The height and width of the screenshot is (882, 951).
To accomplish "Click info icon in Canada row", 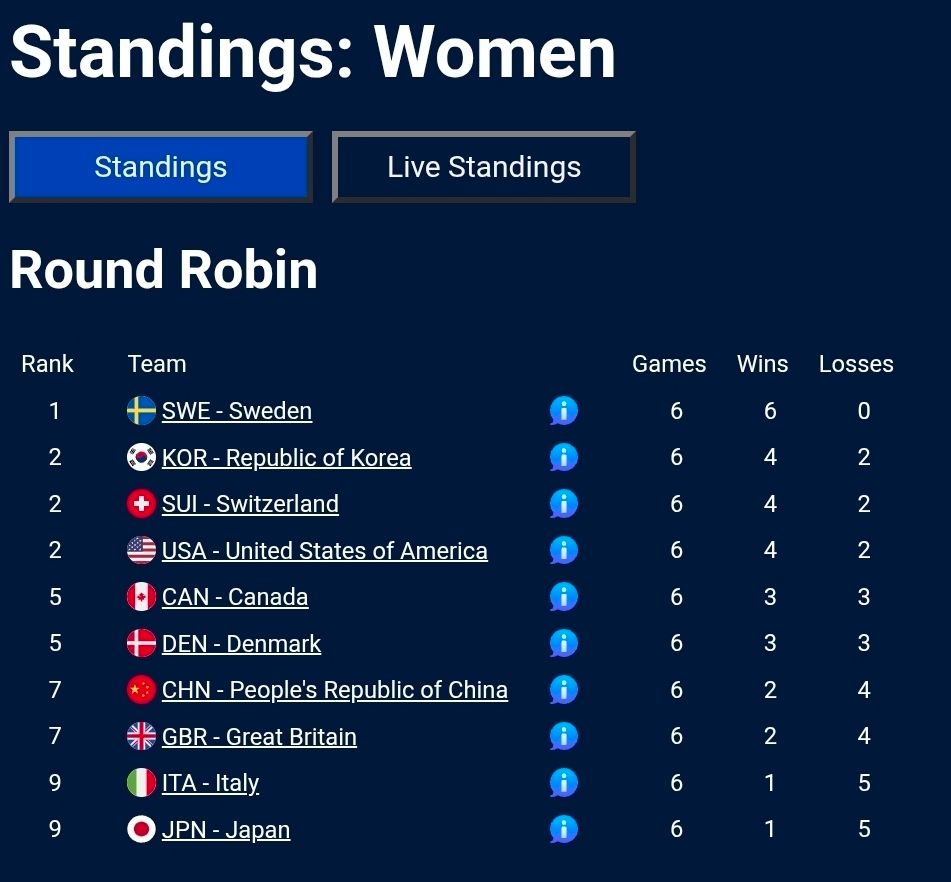I will [x=564, y=597].
